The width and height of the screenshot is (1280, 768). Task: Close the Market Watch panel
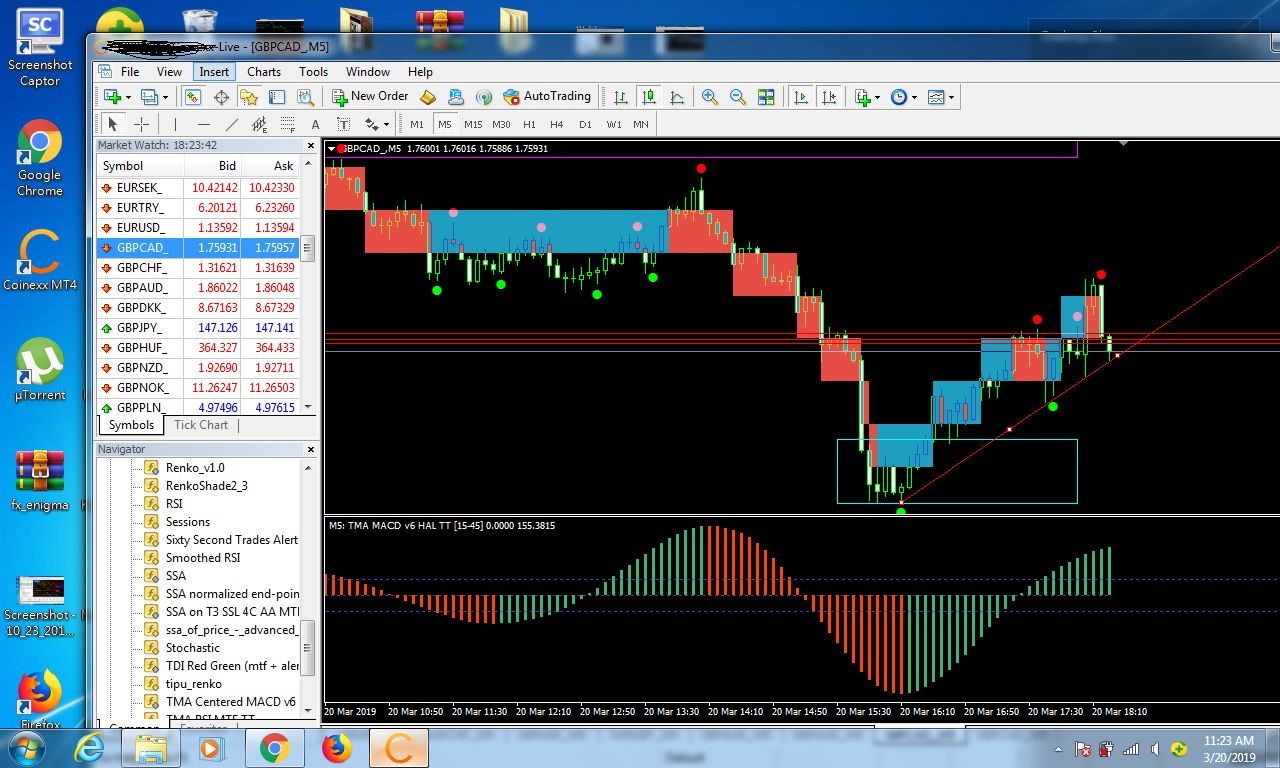(x=310, y=145)
